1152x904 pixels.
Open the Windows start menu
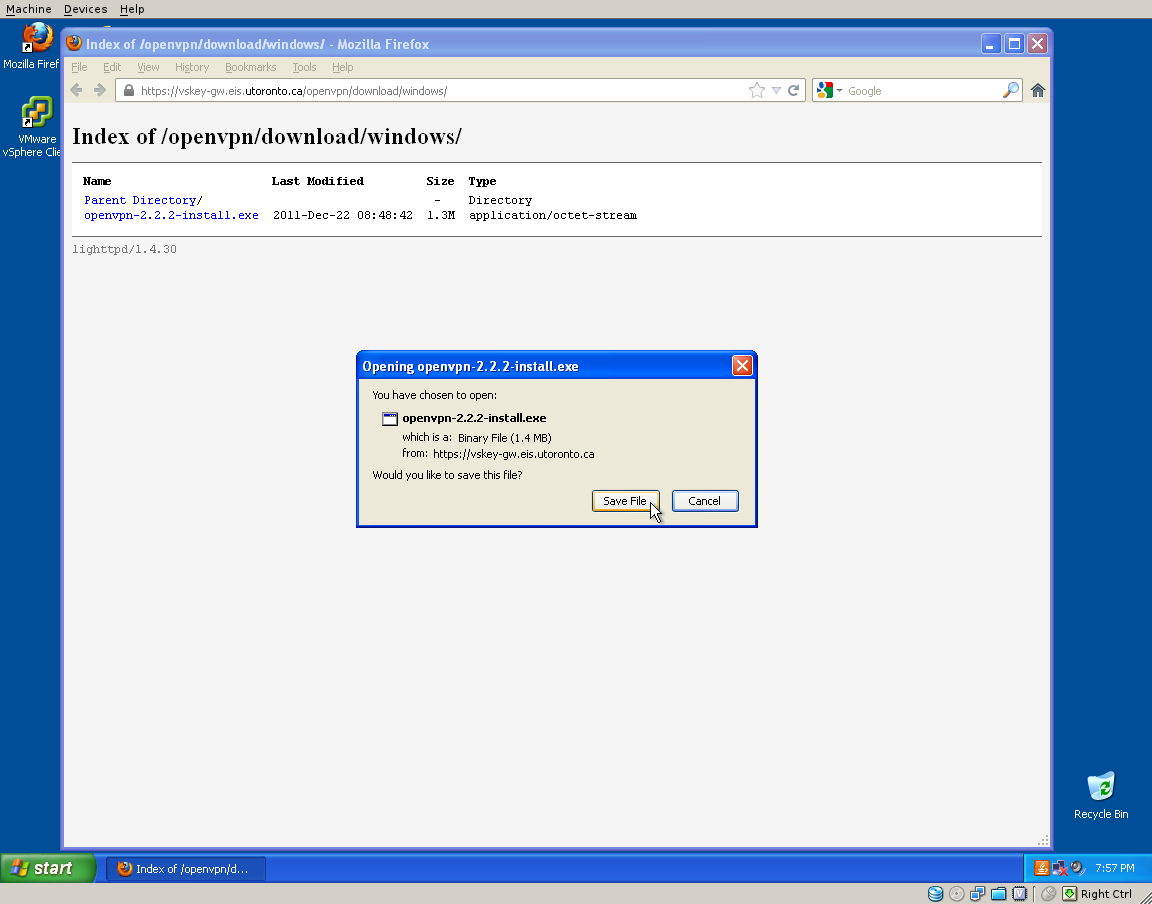[x=48, y=868]
